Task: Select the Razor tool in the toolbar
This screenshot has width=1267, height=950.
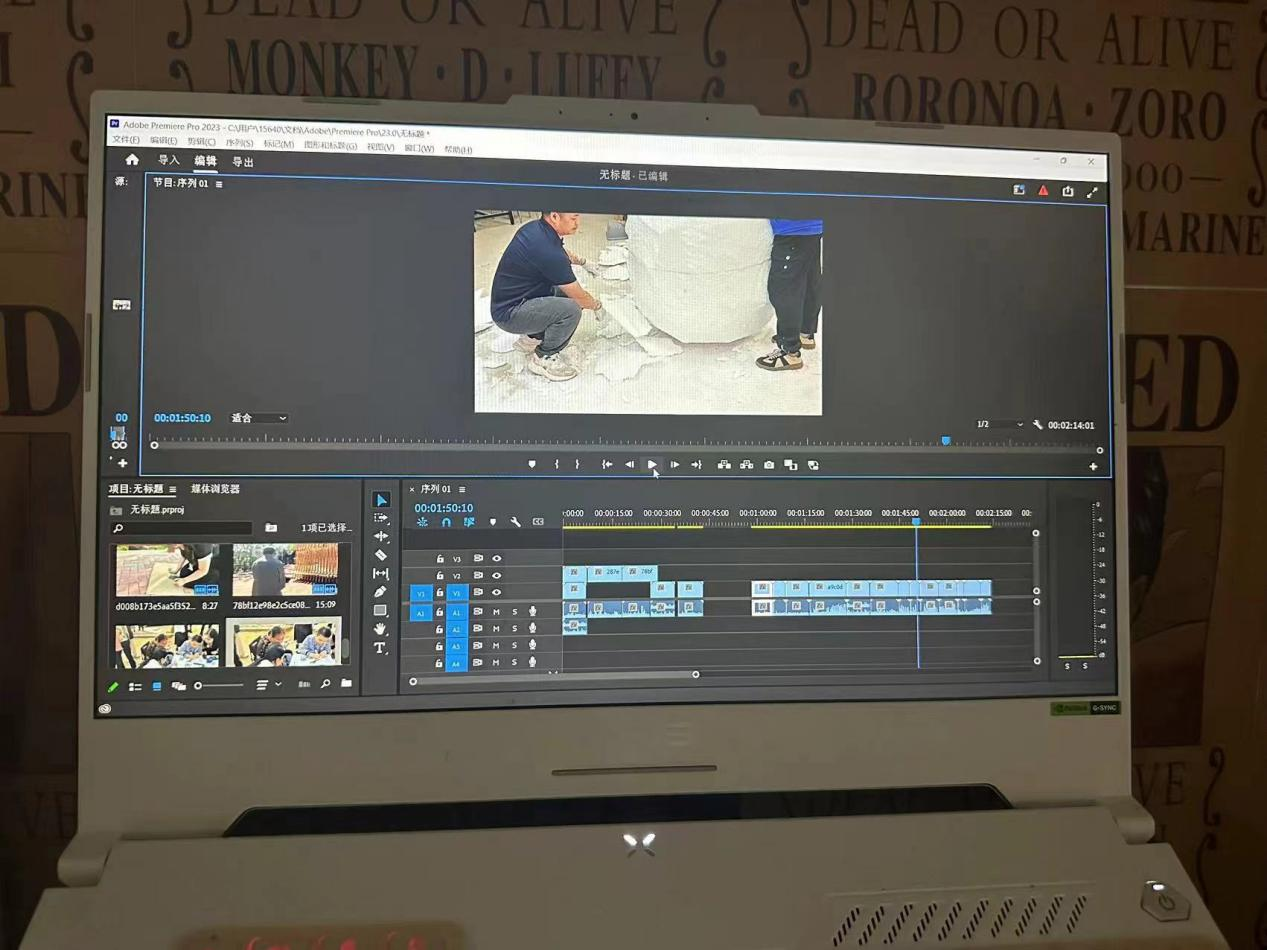Action: click(x=380, y=555)
